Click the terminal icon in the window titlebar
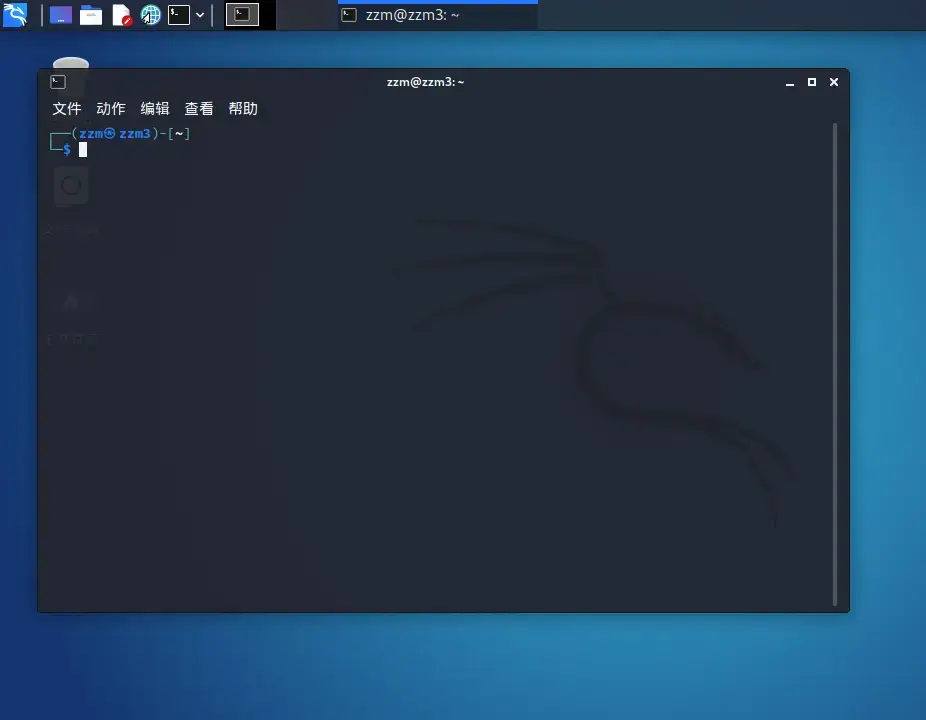Screen dimensions: 926x720 click(57, 82)
